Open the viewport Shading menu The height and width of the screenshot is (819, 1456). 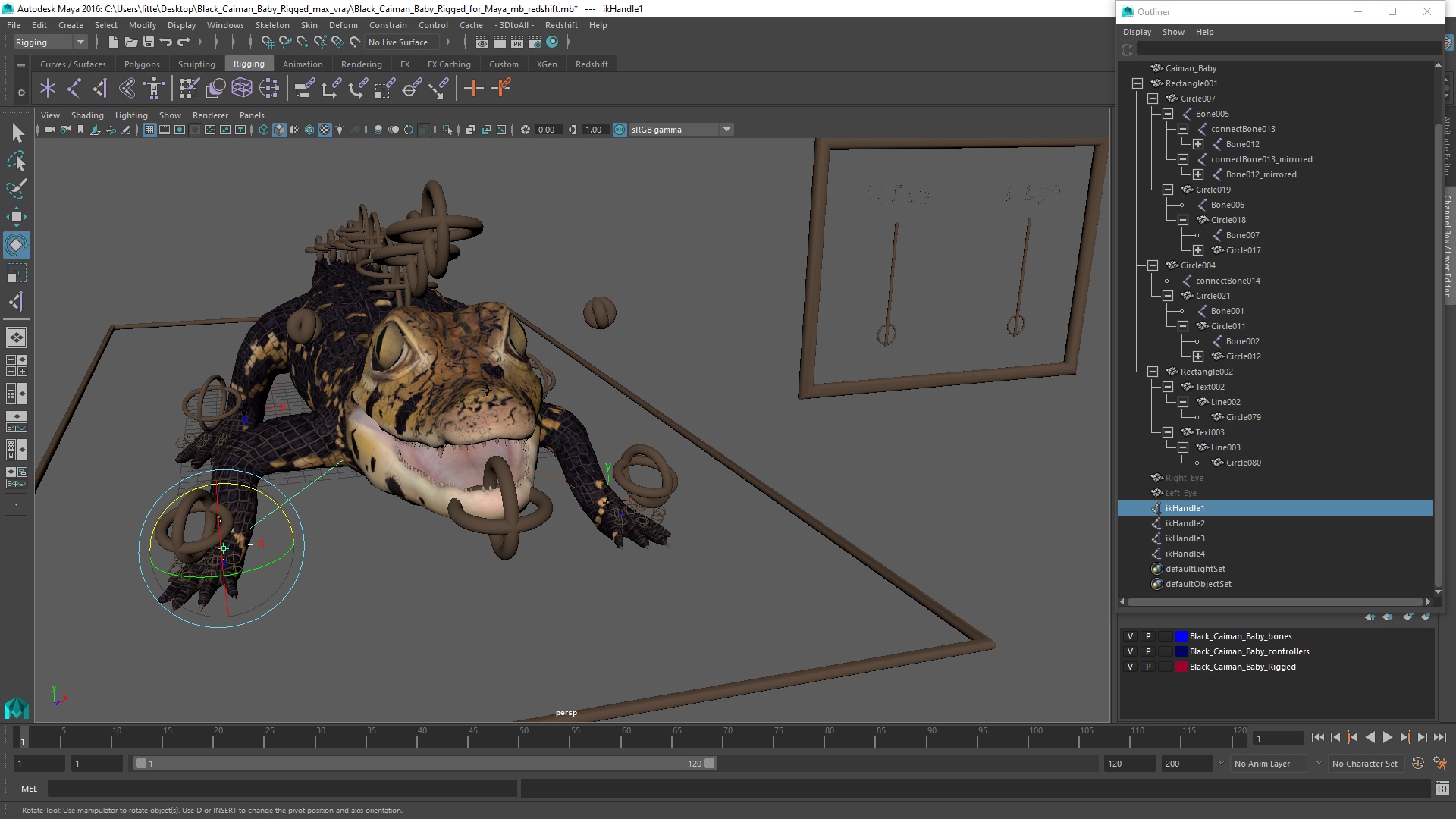87,115
